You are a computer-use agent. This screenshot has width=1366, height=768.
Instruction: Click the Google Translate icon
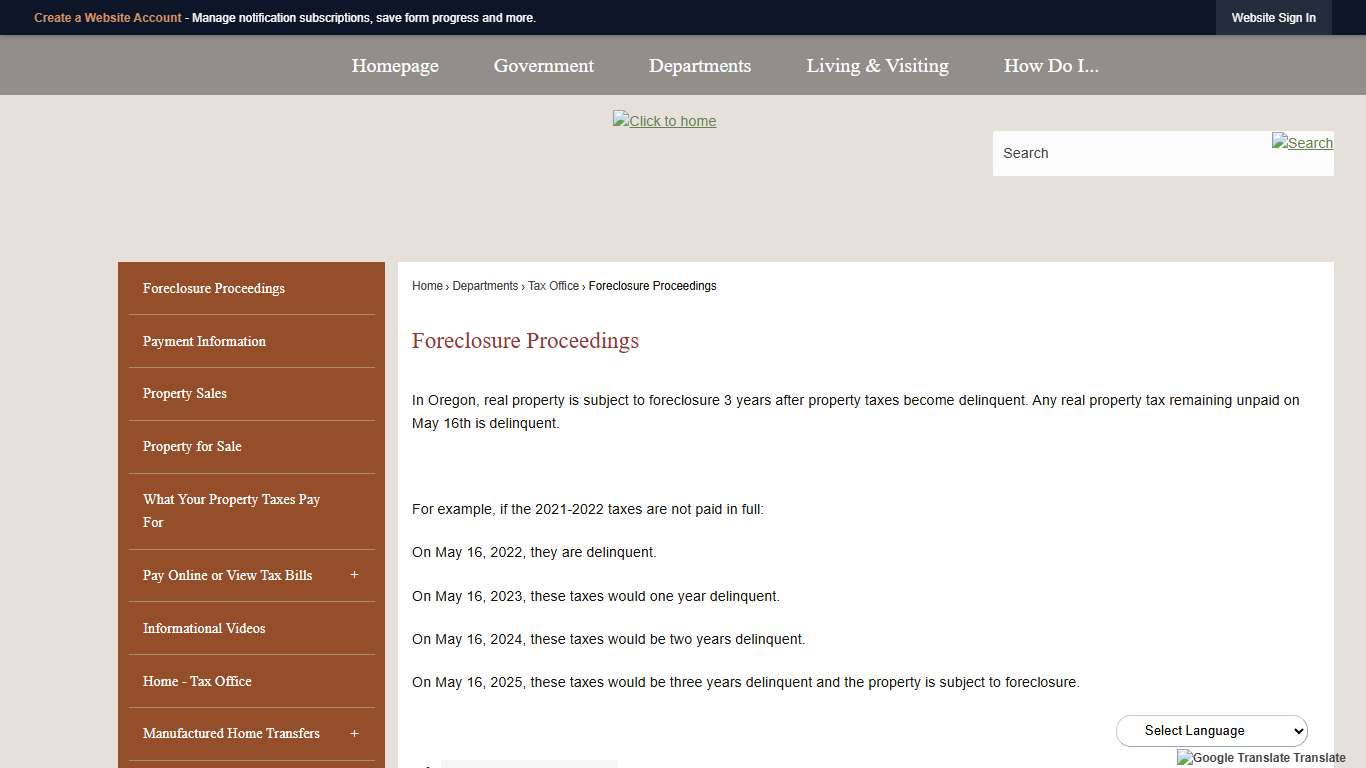point(1183,758)
